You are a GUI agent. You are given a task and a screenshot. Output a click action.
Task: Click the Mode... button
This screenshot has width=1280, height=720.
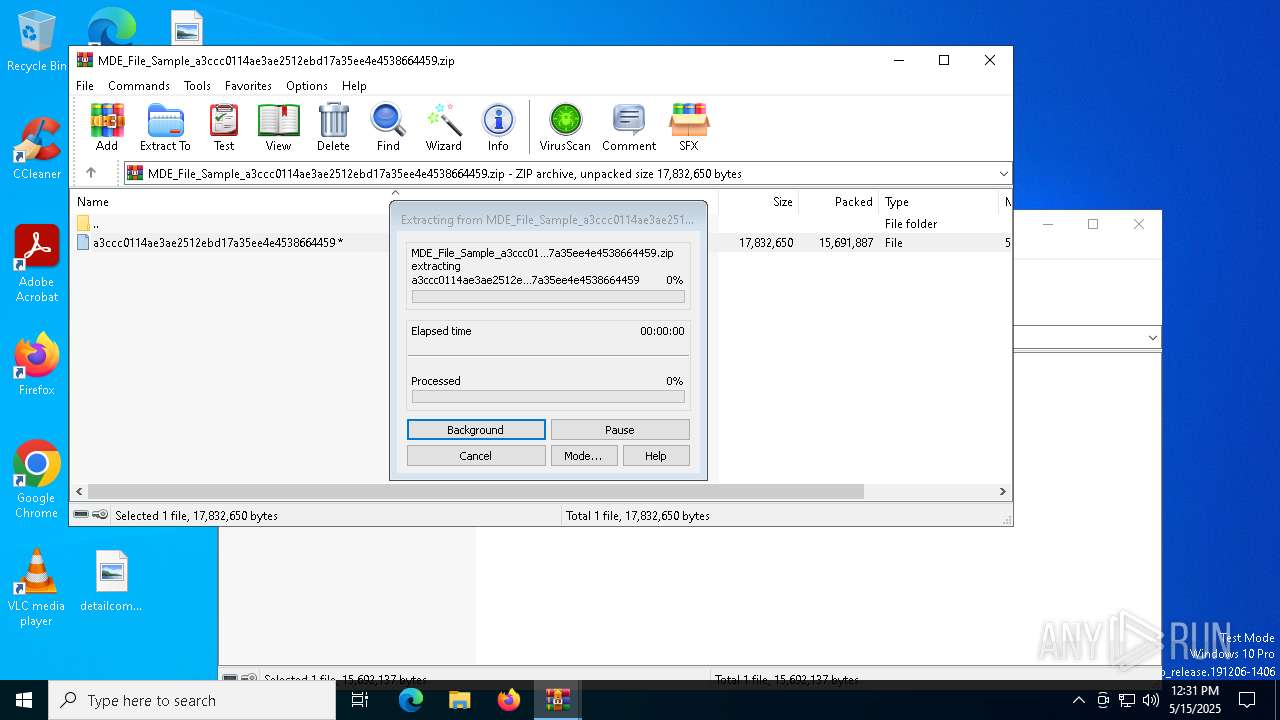pyautogui.click(x=583, y=456)
